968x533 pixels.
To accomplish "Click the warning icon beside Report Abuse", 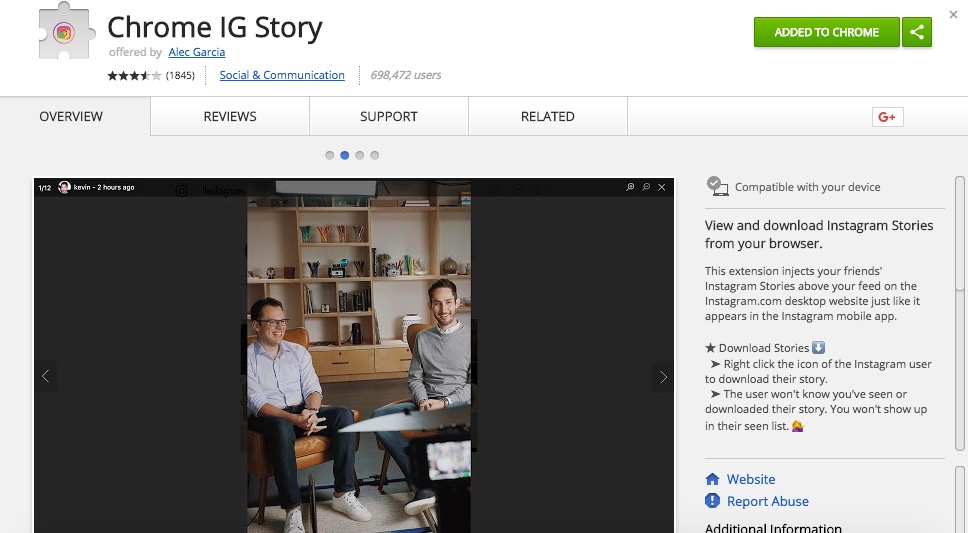I will [712, 500].
